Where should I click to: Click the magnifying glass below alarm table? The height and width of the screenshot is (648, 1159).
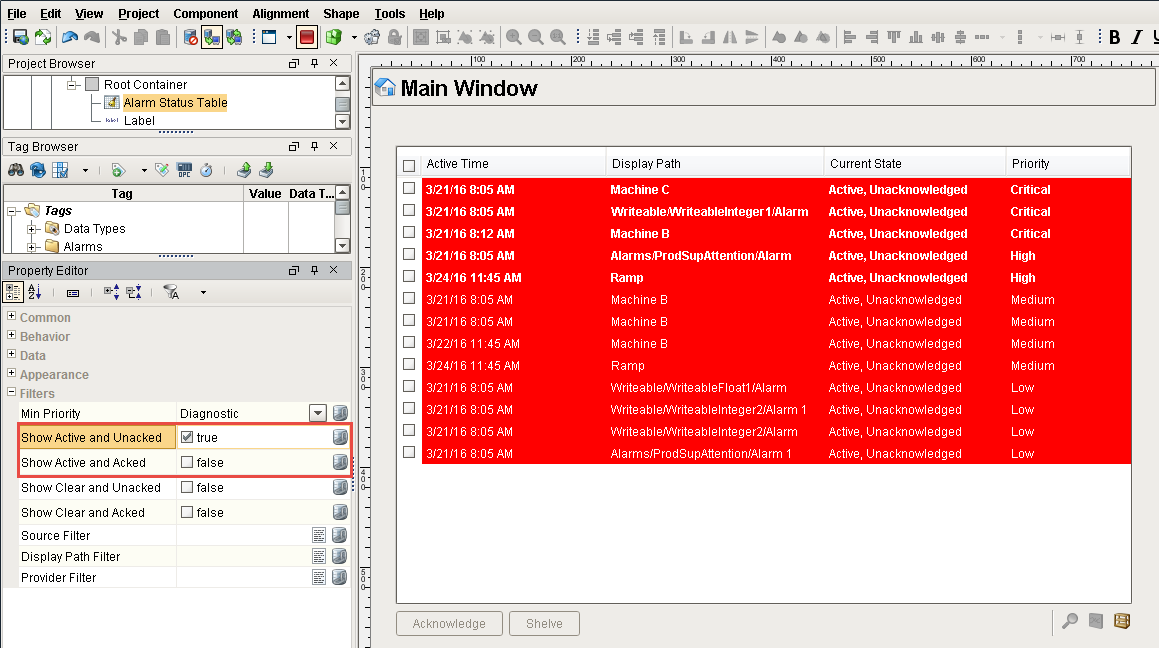coord(1070,621)
